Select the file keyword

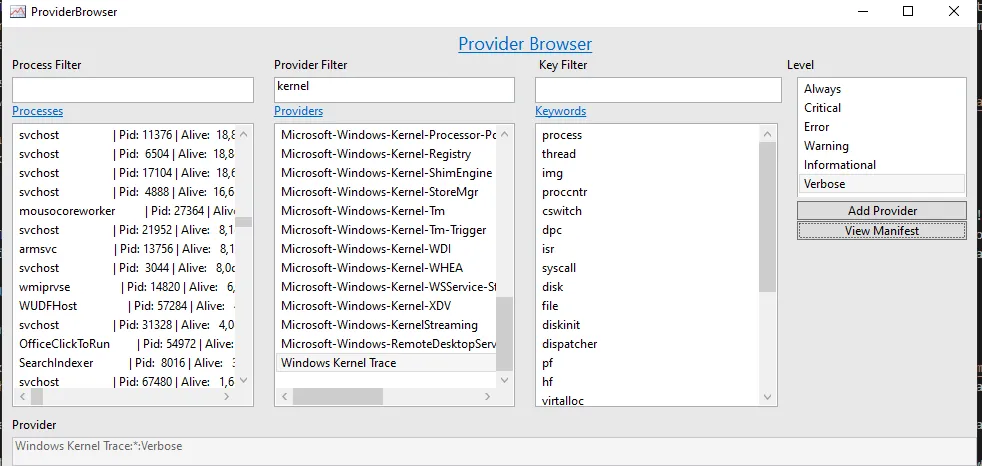[x=648, y=306]
